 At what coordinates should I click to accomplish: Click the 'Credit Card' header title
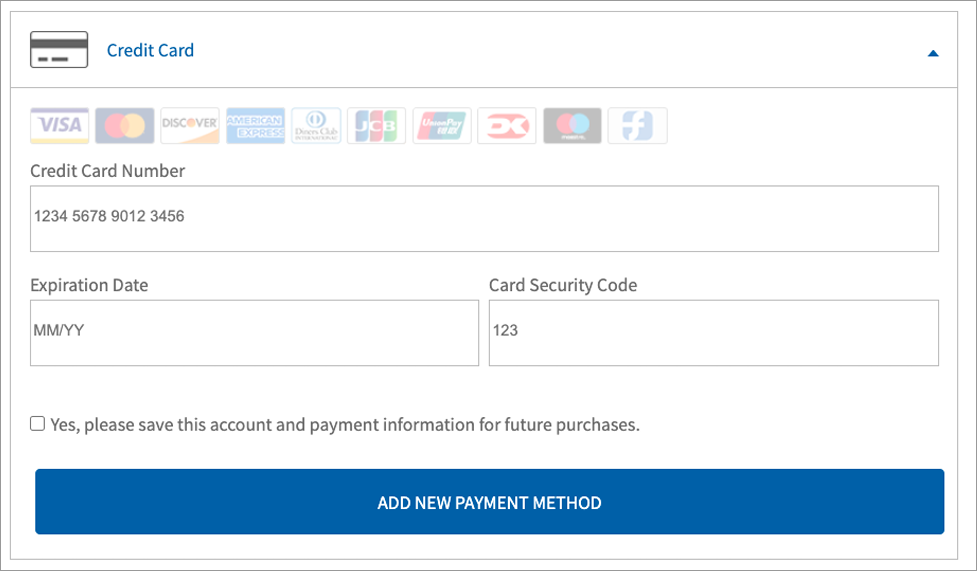point(150,50)
